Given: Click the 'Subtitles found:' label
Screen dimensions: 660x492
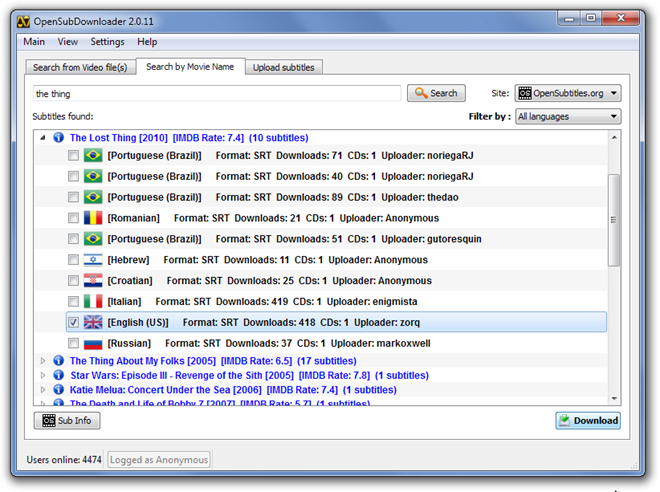Looking at the screenshot, I should pos(63,116).
